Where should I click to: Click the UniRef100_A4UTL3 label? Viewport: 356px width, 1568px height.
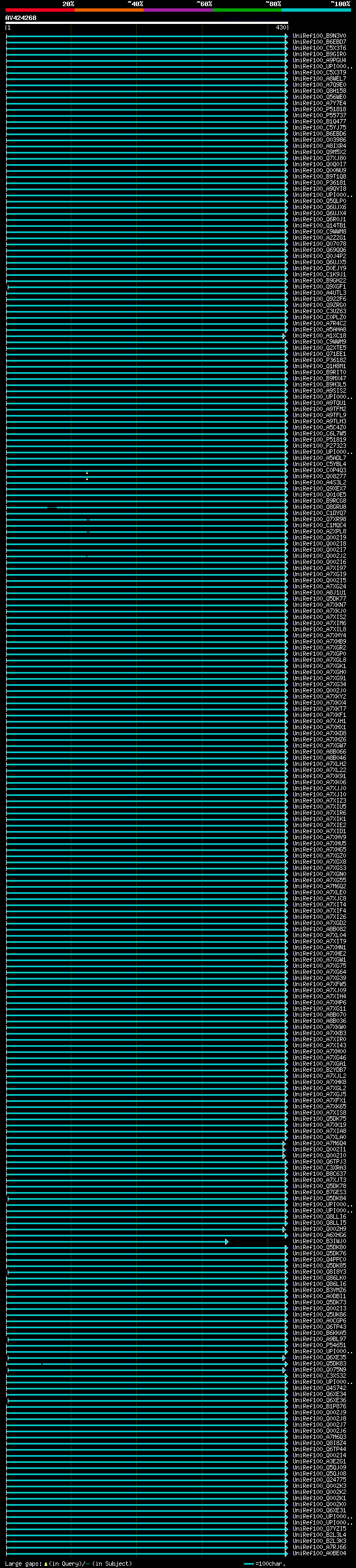click(x=319, y=293)
